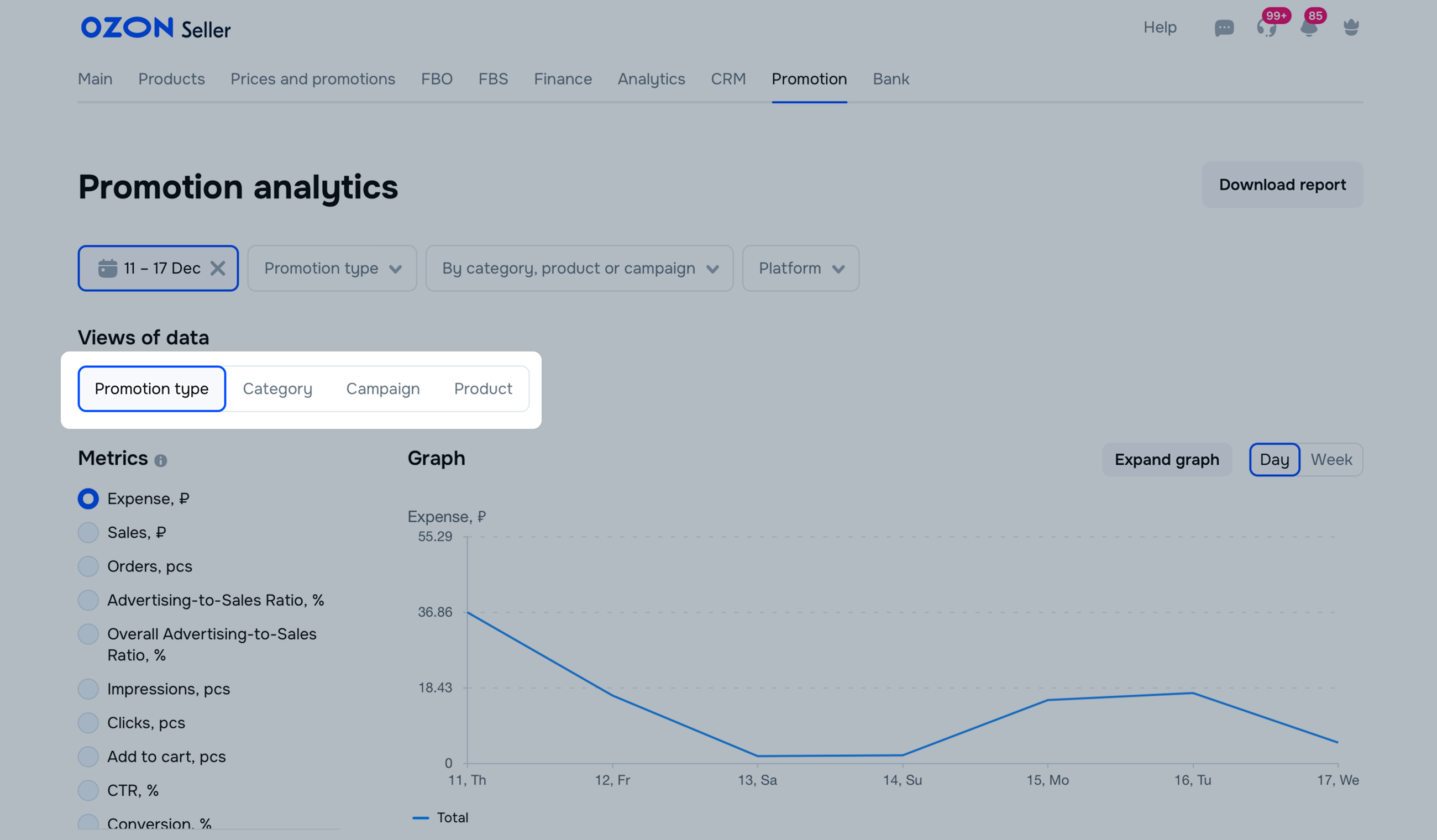Expand the Promotion type filter dropdown
Viewport: 1437px width, 840px height.
click(332, 268)
